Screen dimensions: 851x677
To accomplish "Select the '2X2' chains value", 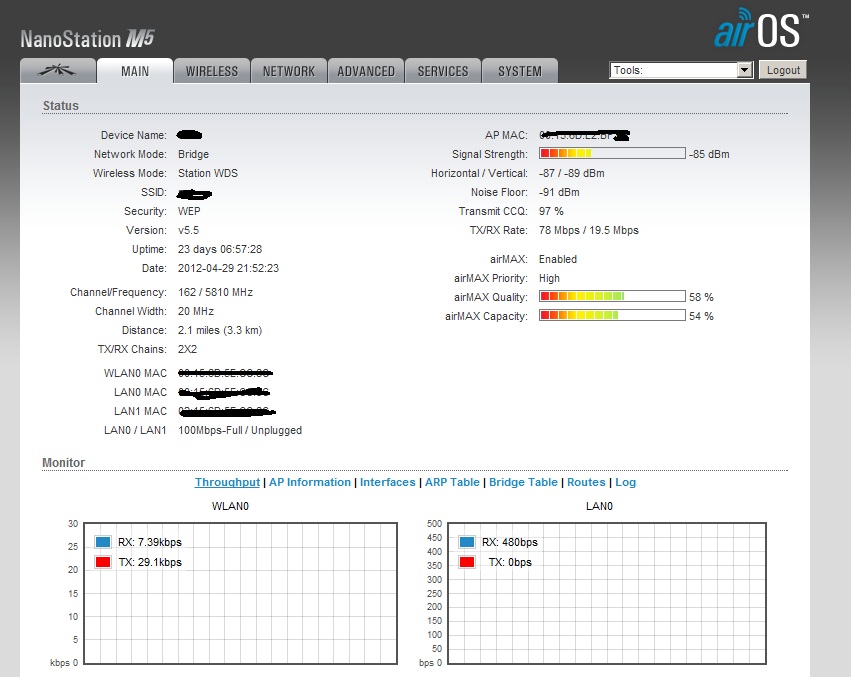I will click(187, 349).
